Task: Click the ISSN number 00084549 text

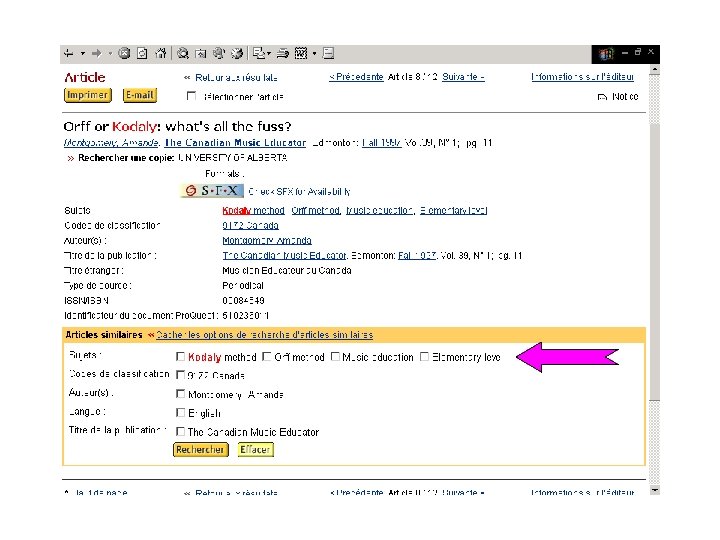Action: [x=243, y=301]
